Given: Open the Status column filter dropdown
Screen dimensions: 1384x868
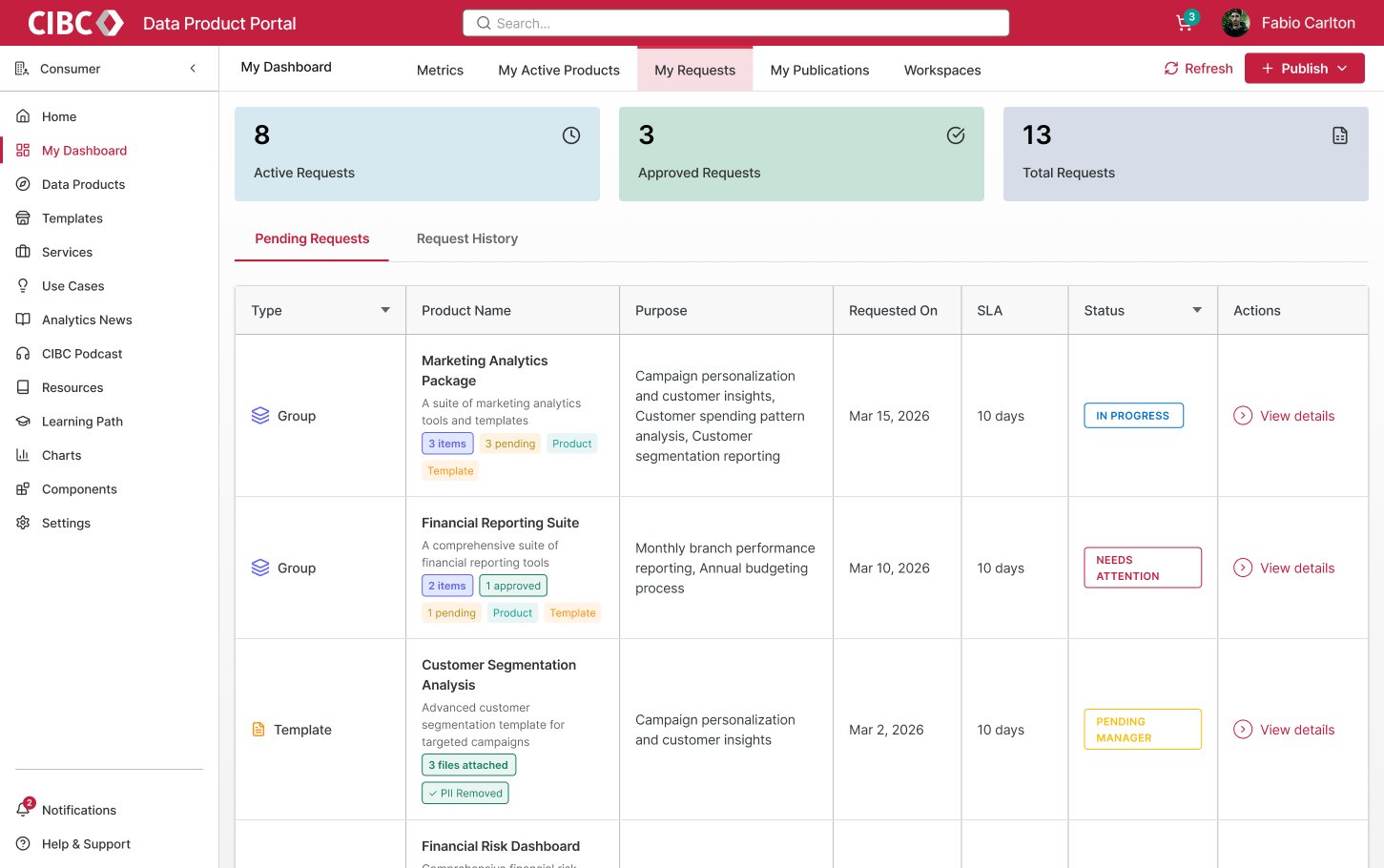Looking at the screenshot, I should (x=1197, y=310).
